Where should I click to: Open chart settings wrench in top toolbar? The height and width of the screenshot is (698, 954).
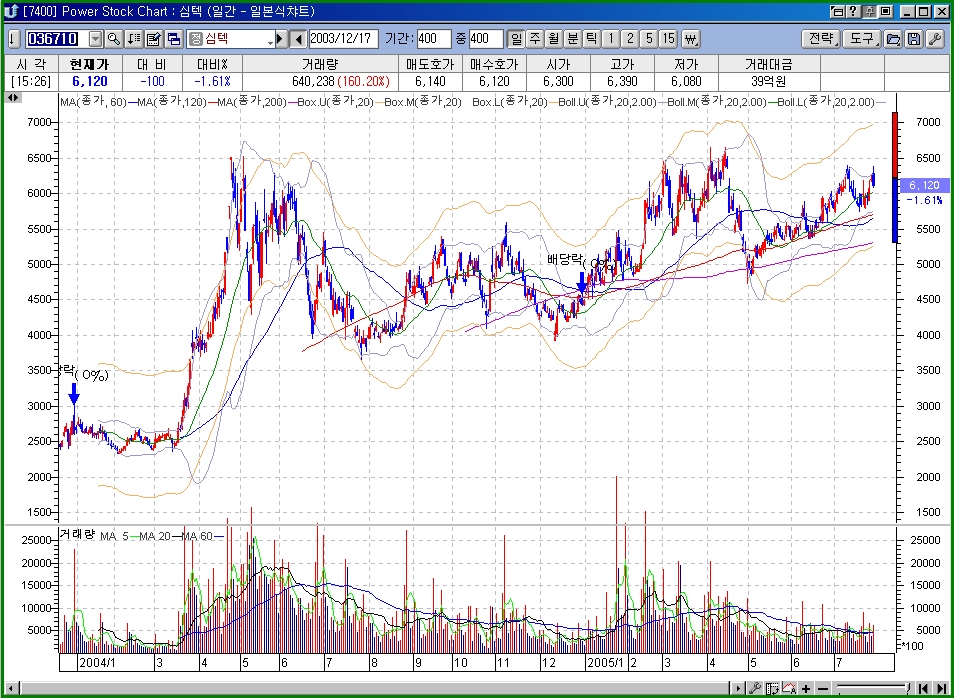tap(935, 39)
